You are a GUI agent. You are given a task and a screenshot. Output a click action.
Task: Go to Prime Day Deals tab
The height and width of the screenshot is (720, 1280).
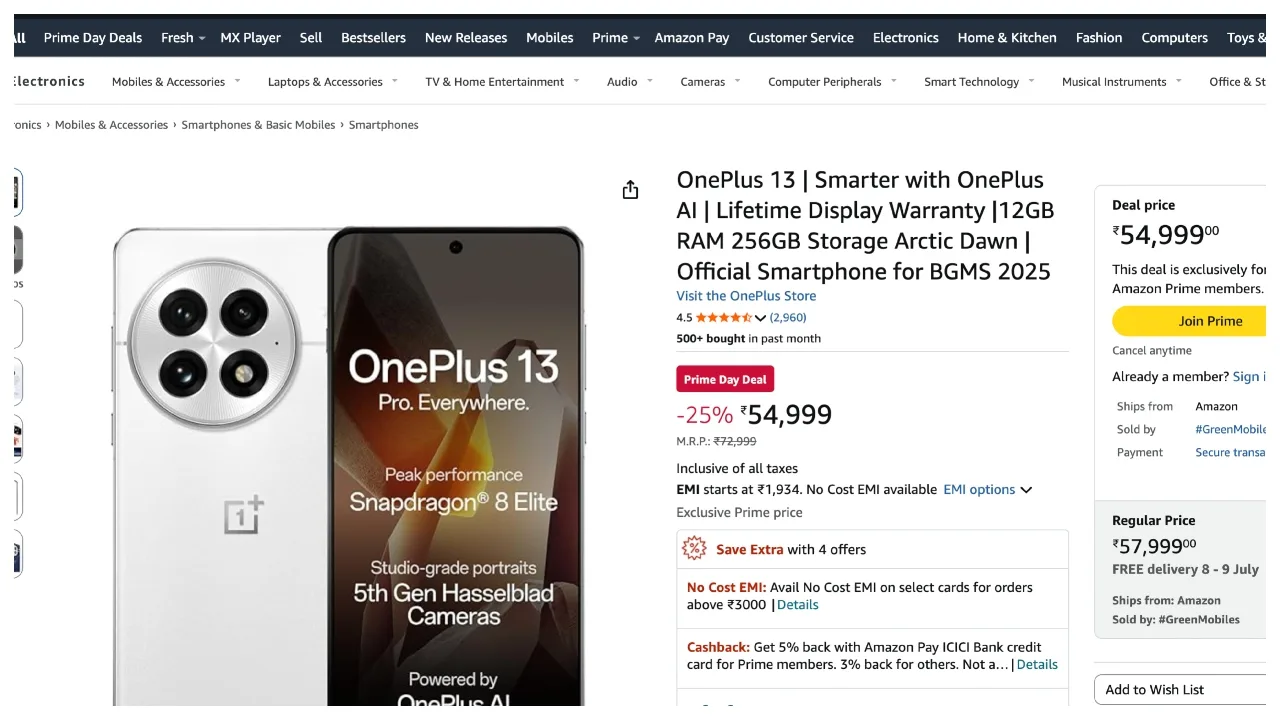[x=93, y=38]
